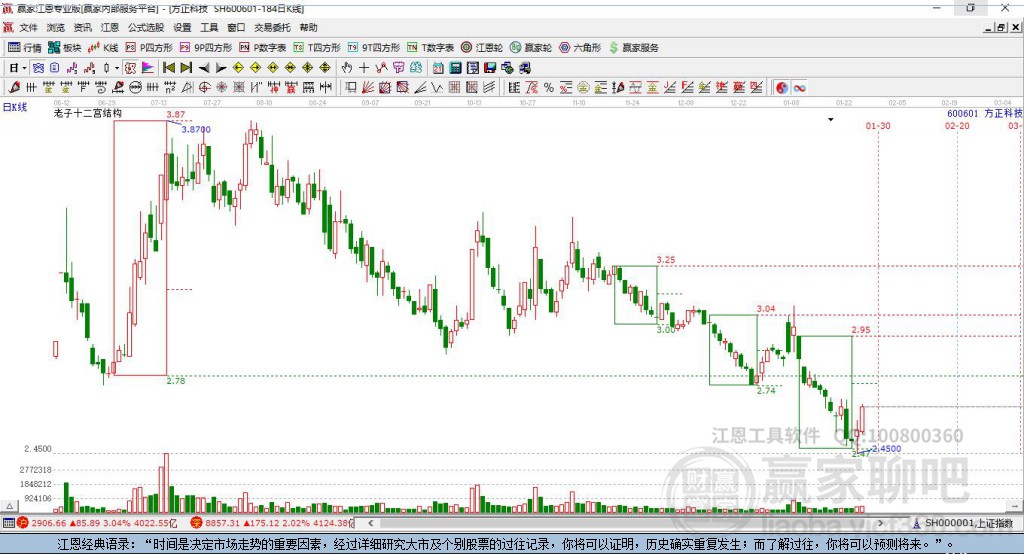Screen dimensions: 1024x554
Task: Select the crosshair cursor tool
Action: pos(364,68)
